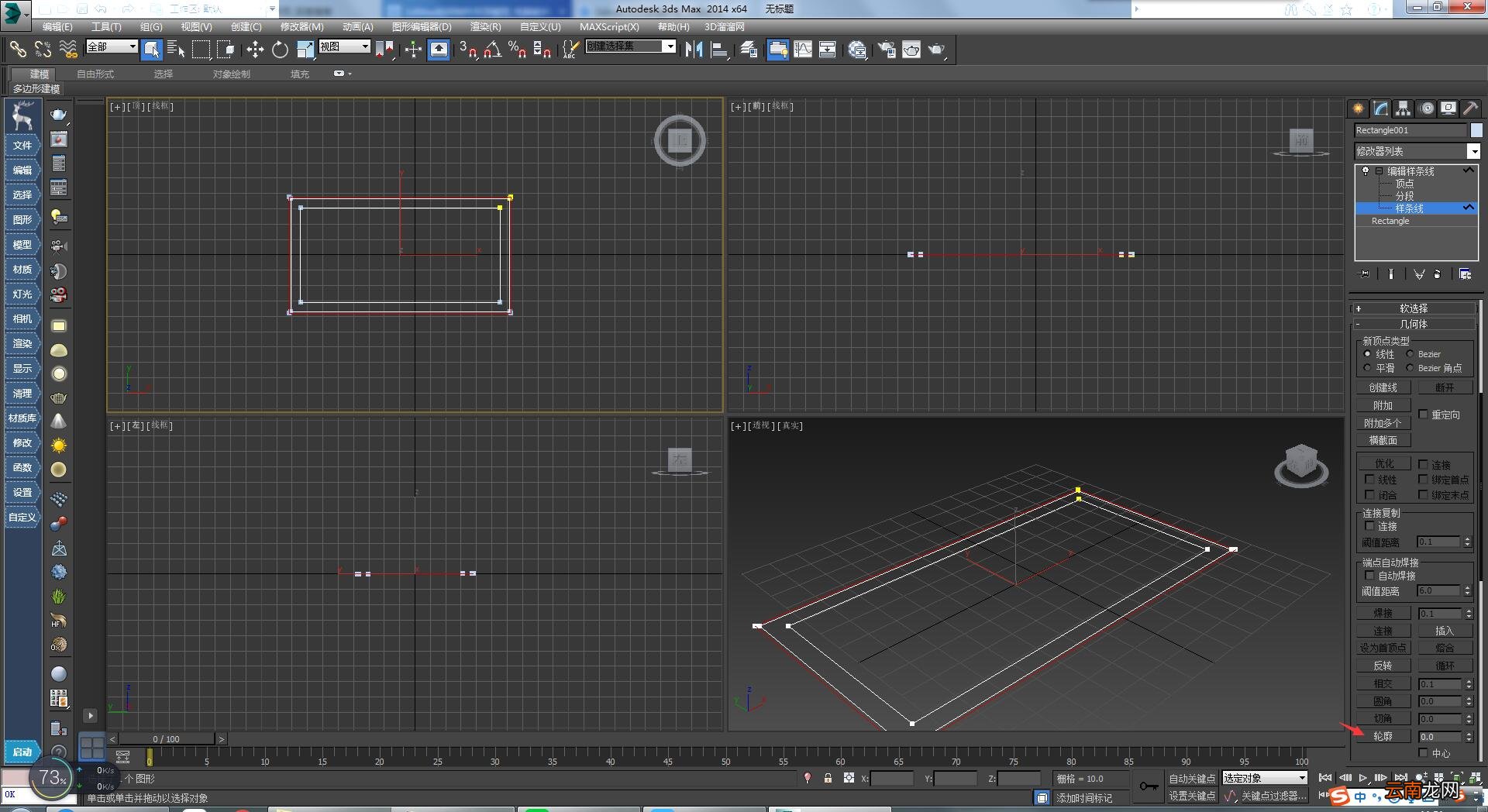The image size is (1488, 812).
Task: Click time slider showing 0 / 100
Action: 167,739
